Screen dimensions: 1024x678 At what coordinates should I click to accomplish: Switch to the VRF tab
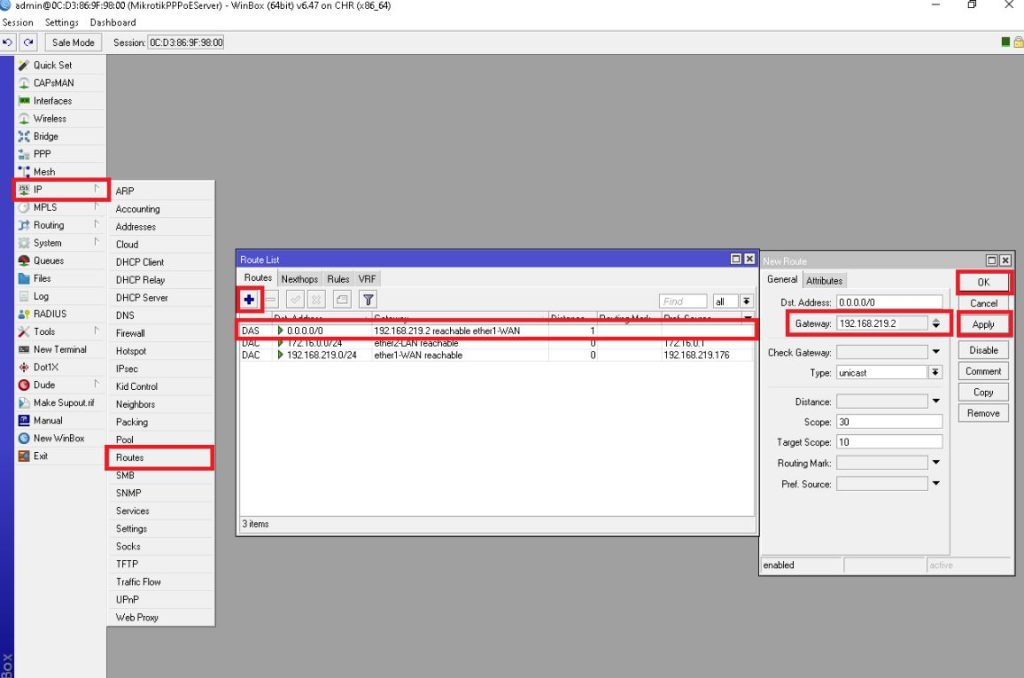(367, 279)
